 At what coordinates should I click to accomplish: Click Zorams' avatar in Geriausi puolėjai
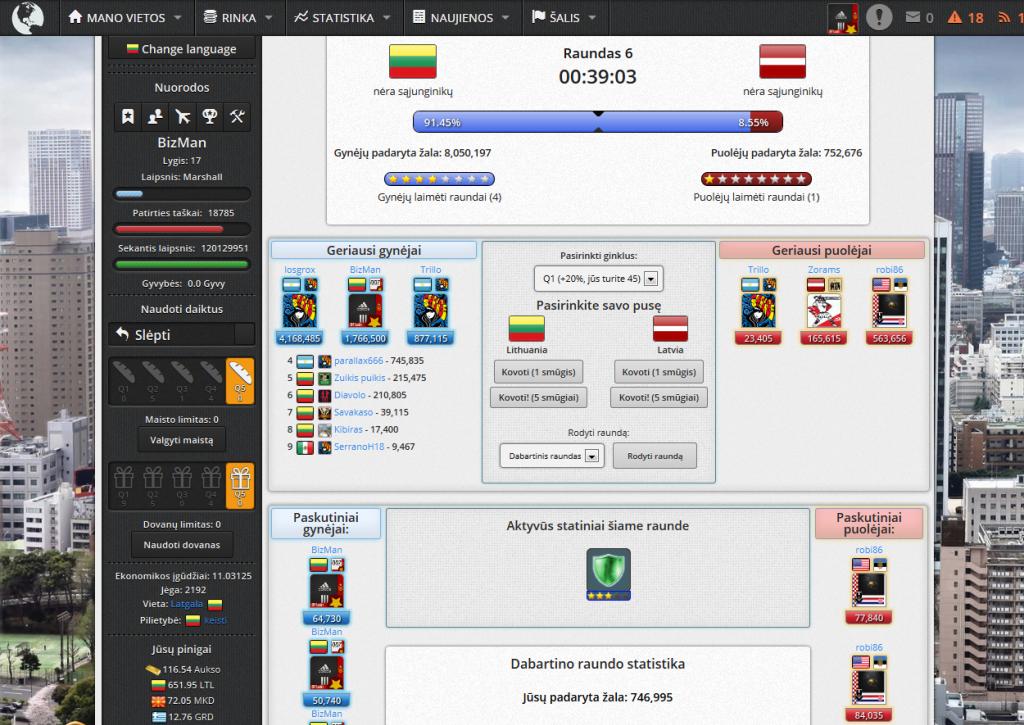click(824, 310)
